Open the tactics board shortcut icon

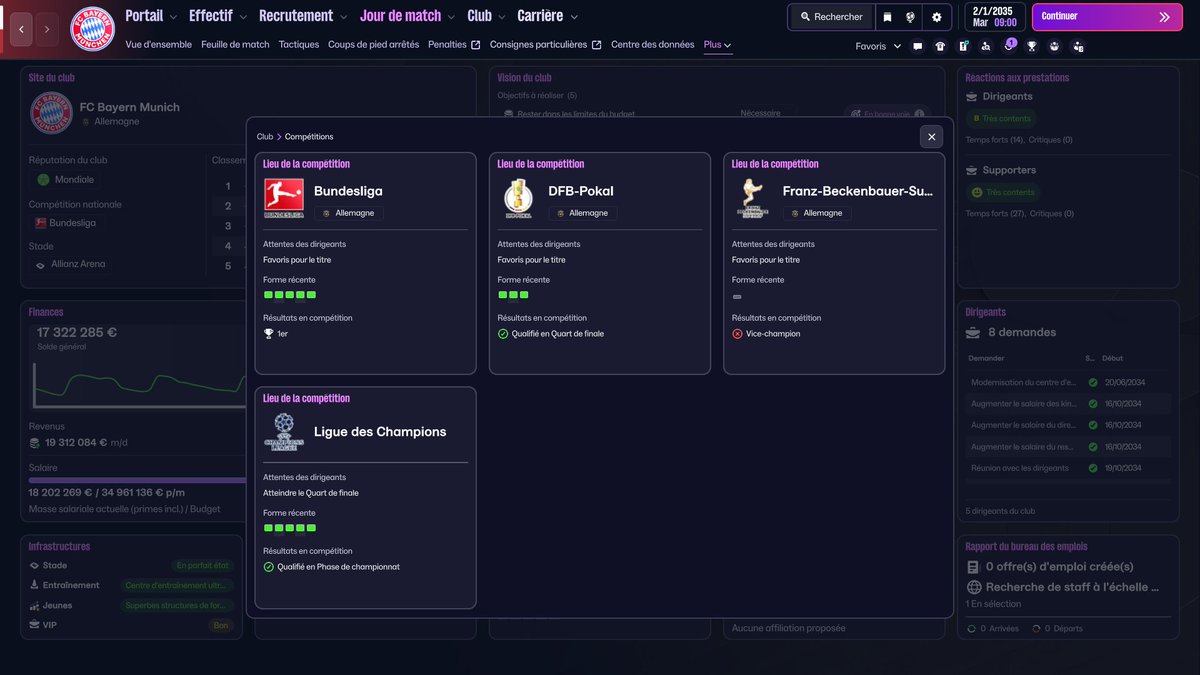[x=963, y=46]
